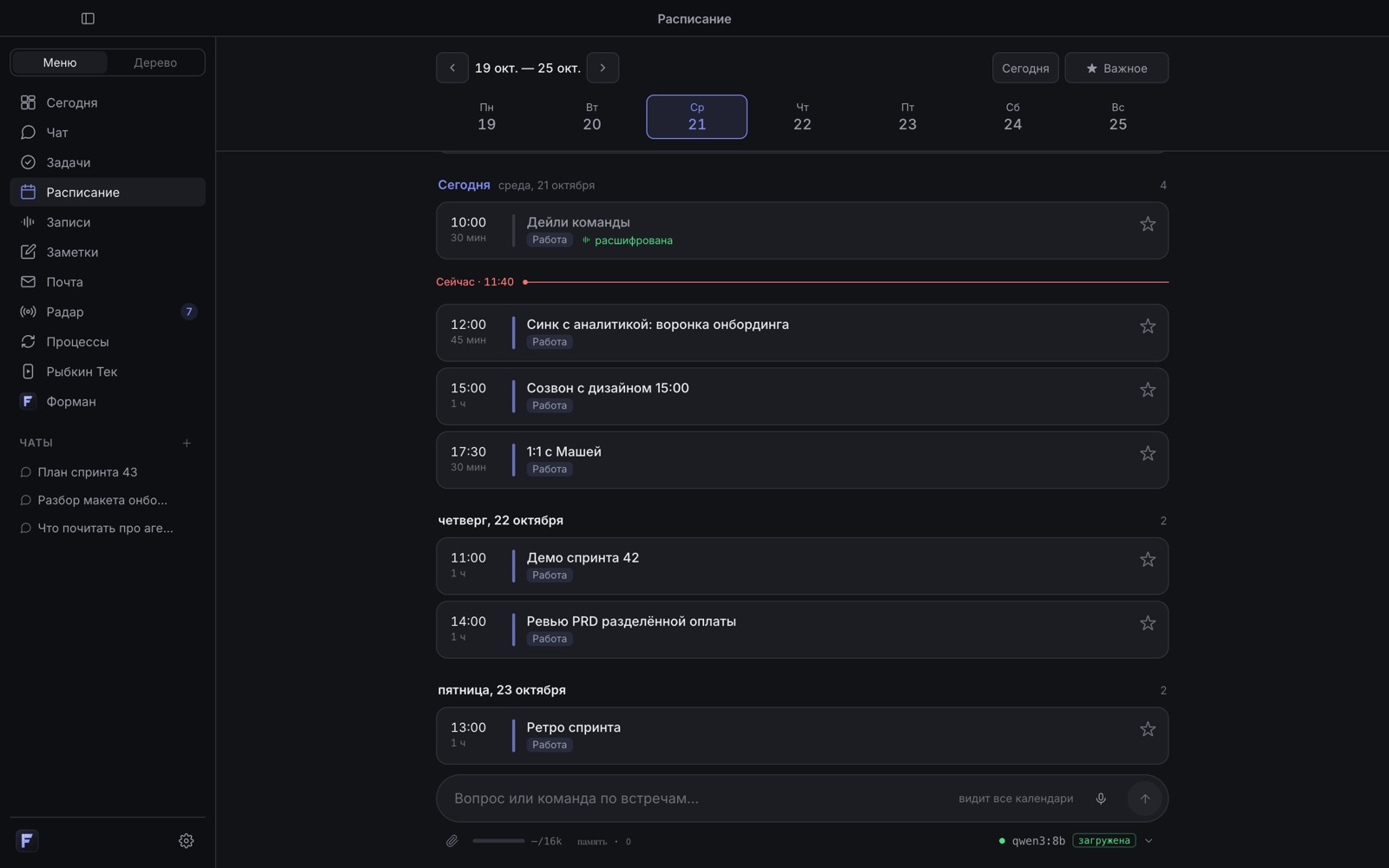Click the Forman logo at sidebar bottom
The width and height of the screenshot is (1389, 868).
coord(27,840)
